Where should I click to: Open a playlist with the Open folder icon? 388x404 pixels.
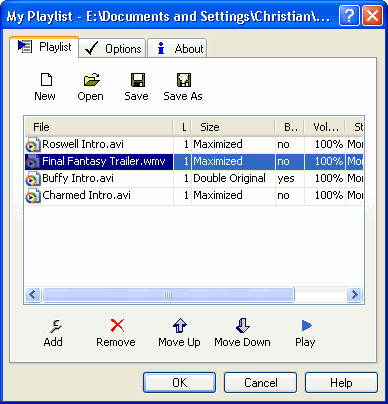[x=91, y=80]
